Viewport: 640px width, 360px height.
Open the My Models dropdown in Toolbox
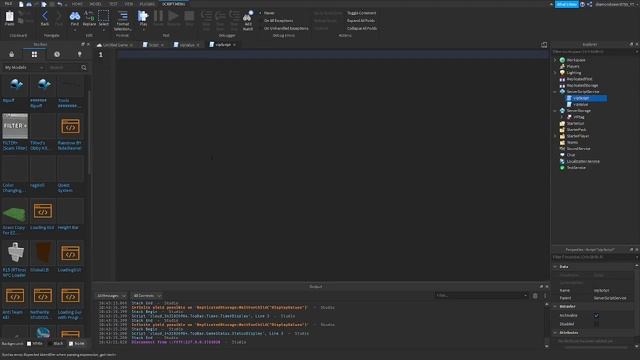(24, 67)
